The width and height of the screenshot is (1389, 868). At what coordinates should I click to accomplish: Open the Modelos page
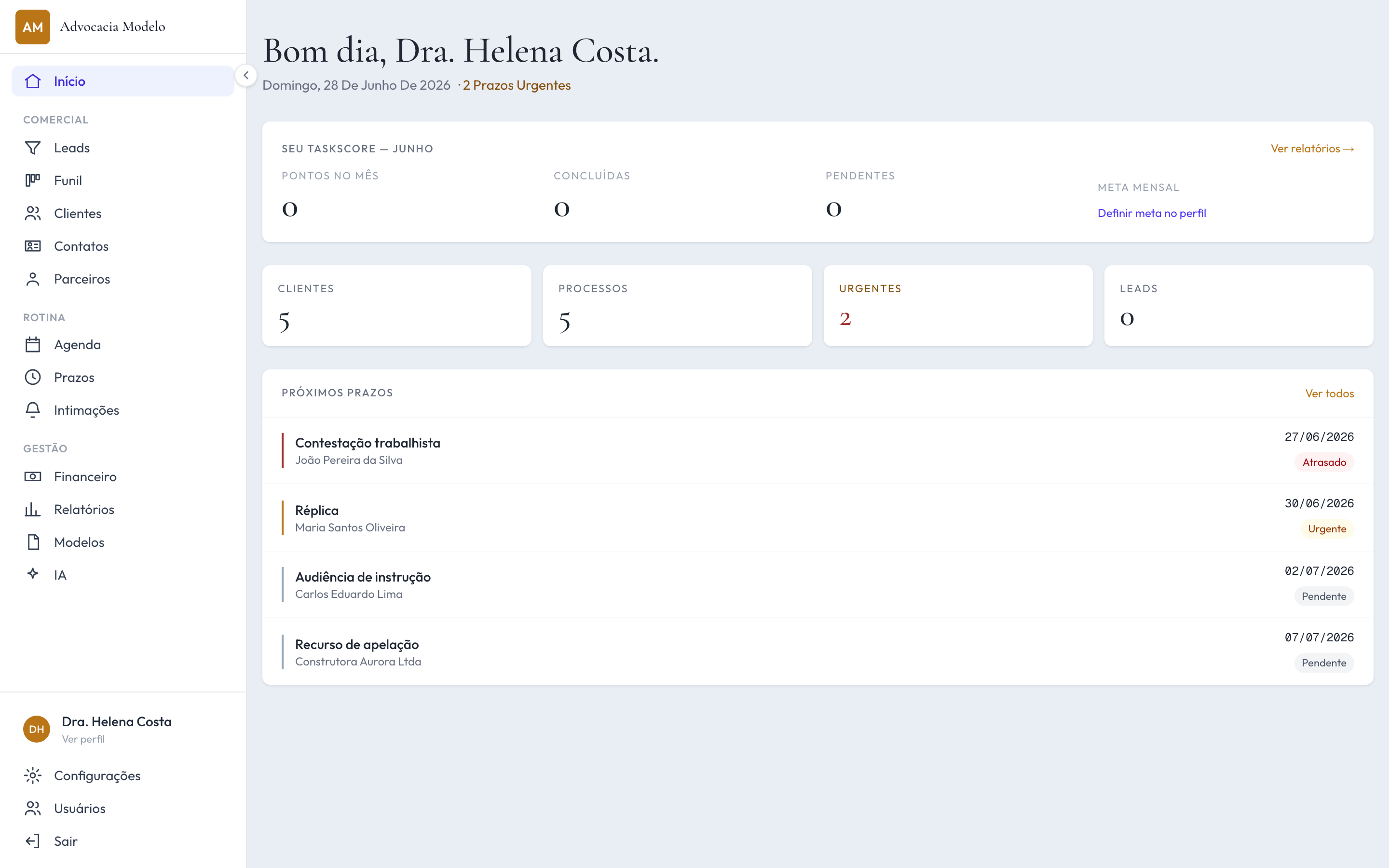(x=123, y=542)
